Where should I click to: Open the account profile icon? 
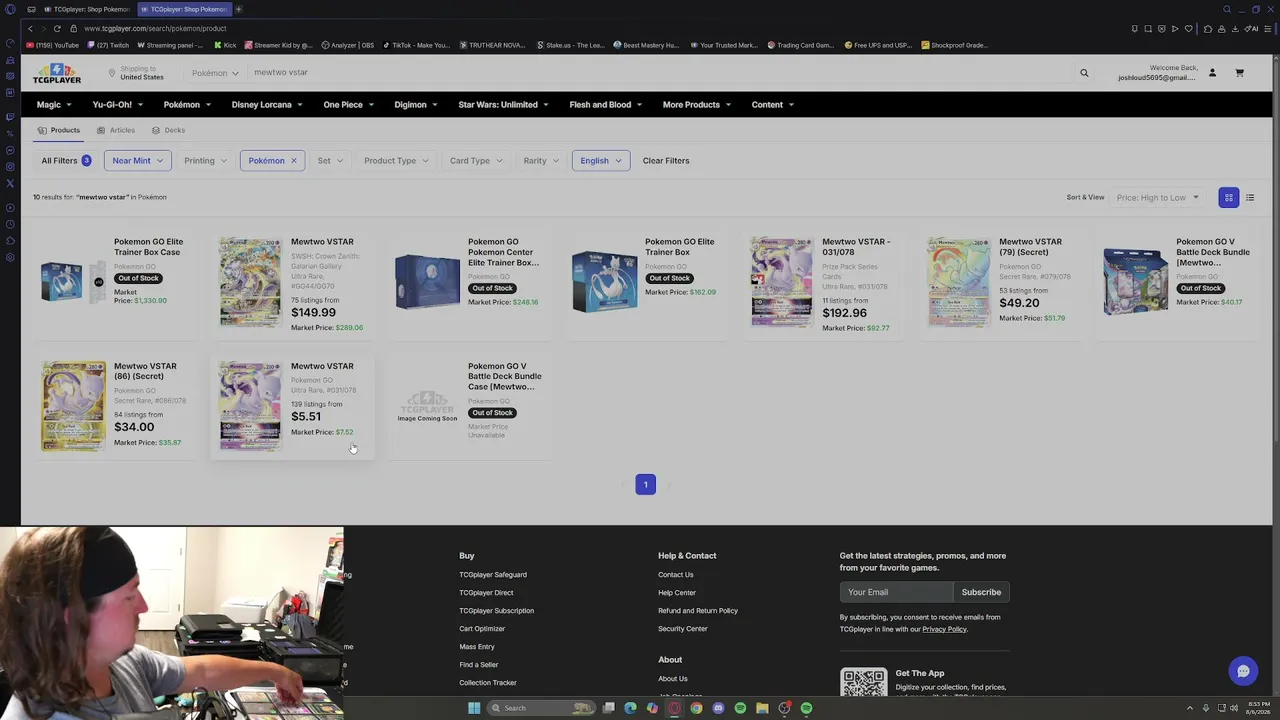[1212, 72]
